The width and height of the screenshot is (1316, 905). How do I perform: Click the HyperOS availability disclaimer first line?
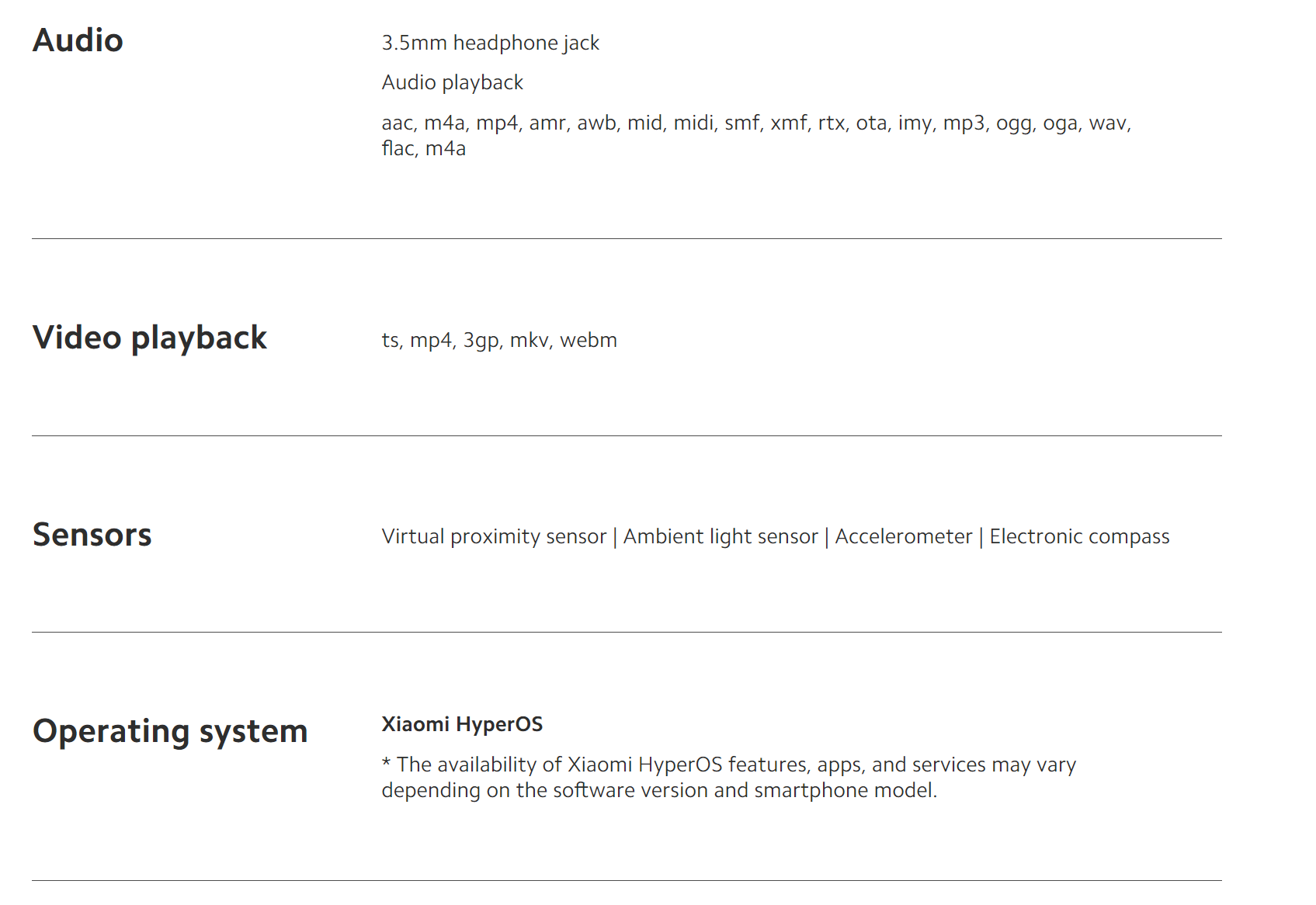(x=728, y=765)
